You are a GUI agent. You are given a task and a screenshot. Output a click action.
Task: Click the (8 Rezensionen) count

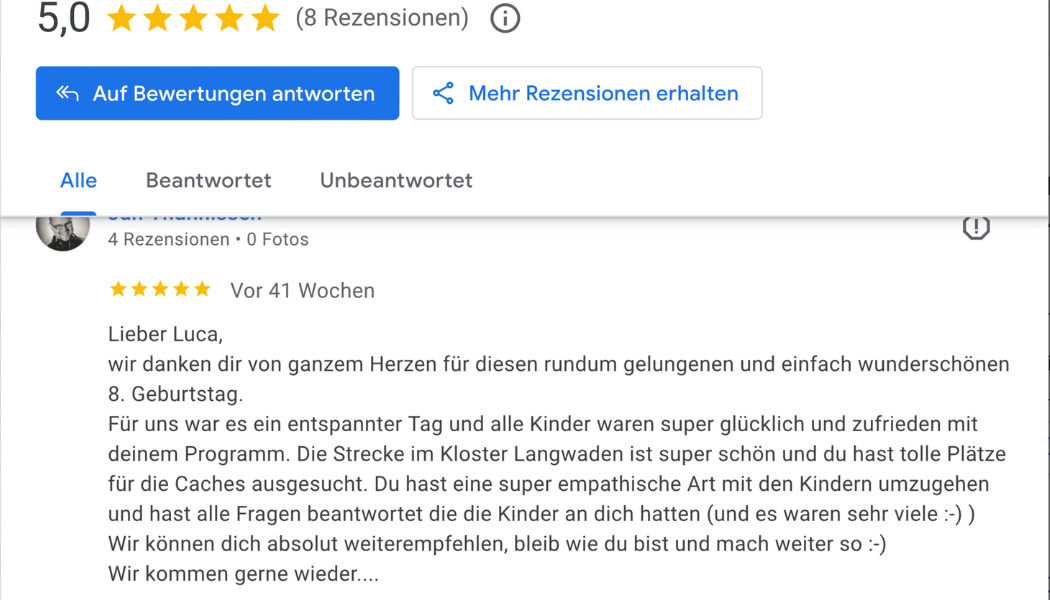[x=382, y=18]
